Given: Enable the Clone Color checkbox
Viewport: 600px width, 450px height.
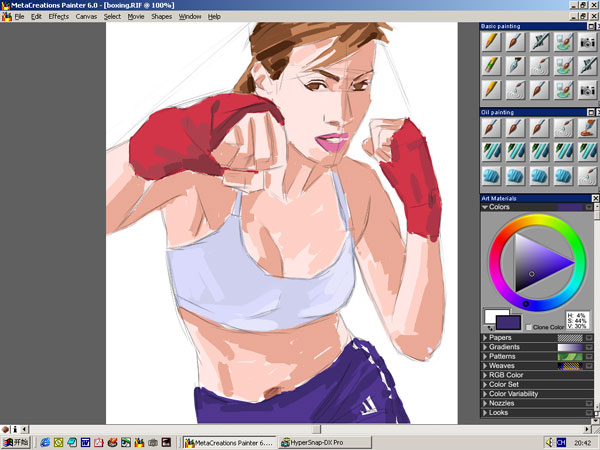Looking at the screenshot, I should pos(529,327).
